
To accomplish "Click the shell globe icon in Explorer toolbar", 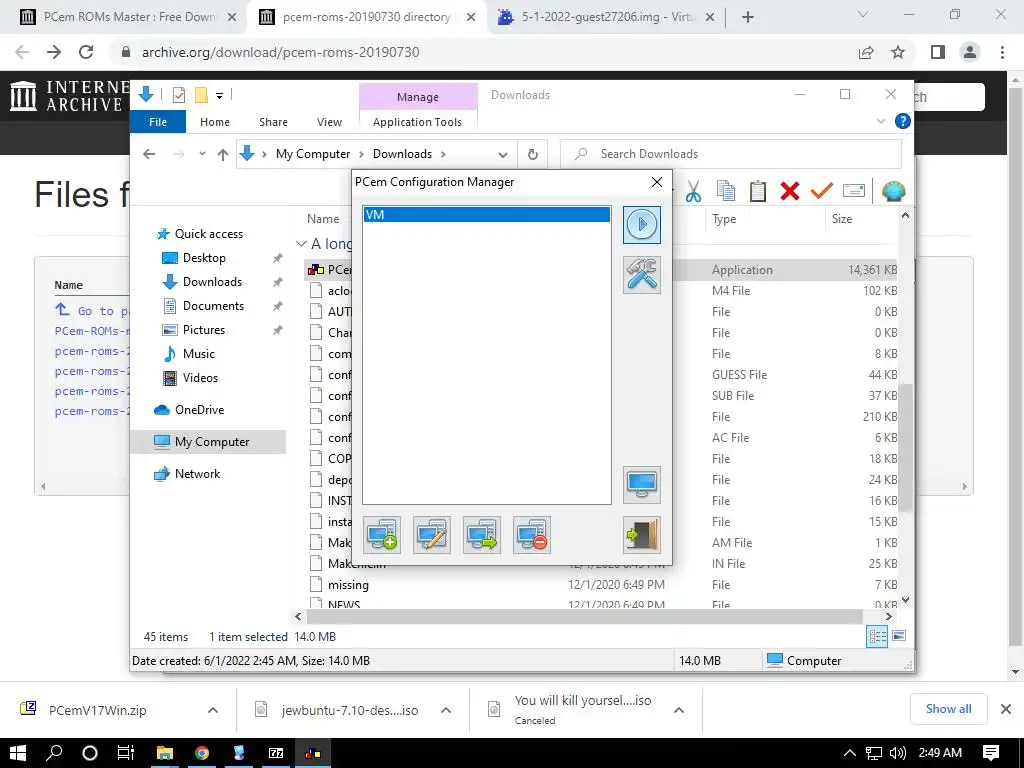I will (893, 191).
